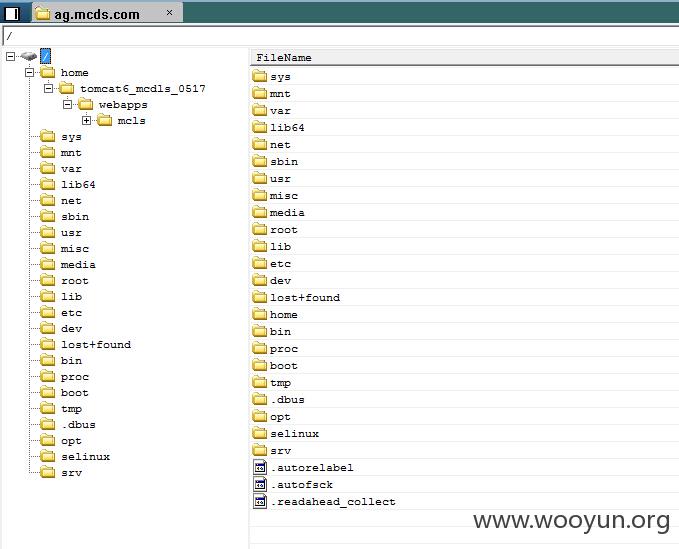Select usr folder icon in tree
The width and height of the screenshot is (679, 549).
coord(48,233)
